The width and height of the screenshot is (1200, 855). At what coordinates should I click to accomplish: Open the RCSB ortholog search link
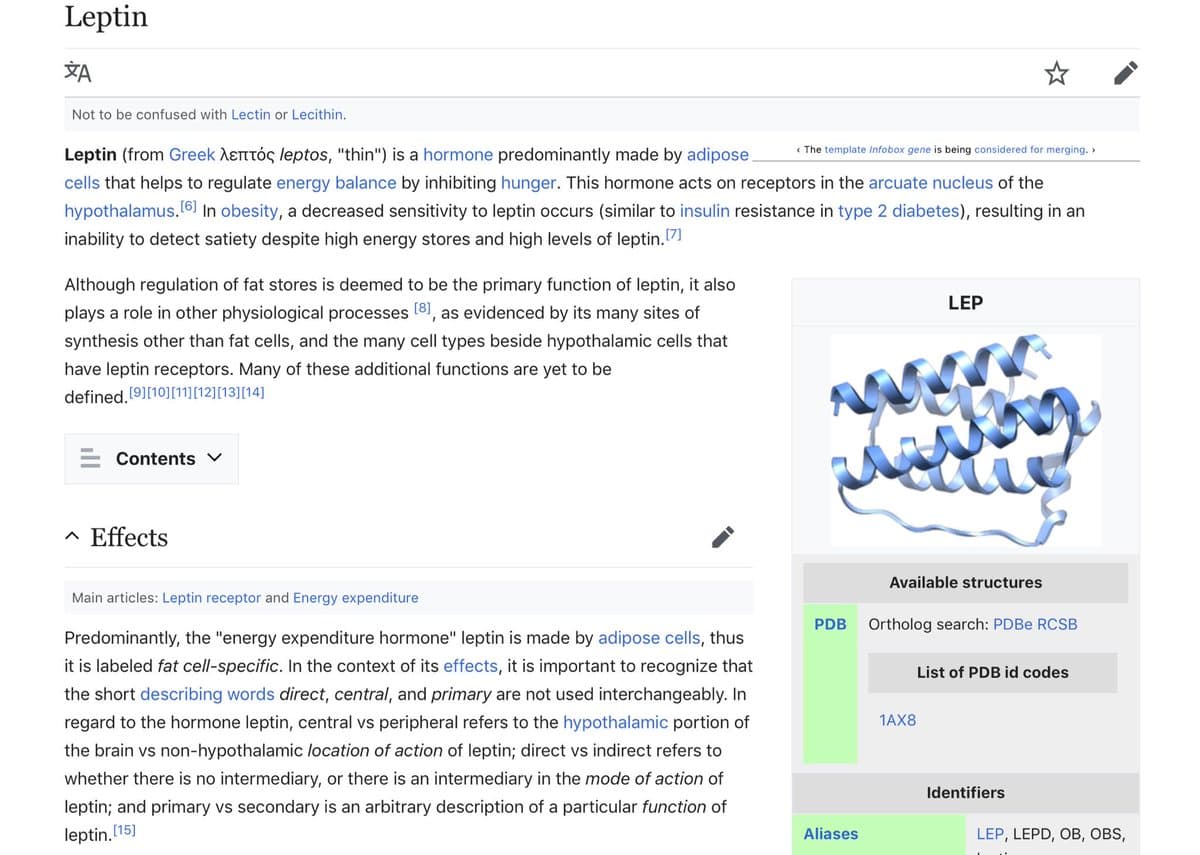pyautogui.click(x=1057, y=624)
